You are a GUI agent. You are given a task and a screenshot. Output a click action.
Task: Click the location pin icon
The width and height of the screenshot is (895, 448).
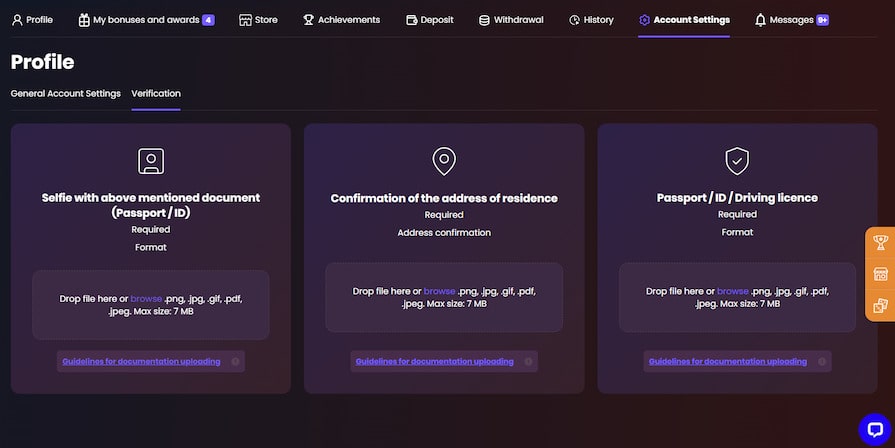coord(444,161)
